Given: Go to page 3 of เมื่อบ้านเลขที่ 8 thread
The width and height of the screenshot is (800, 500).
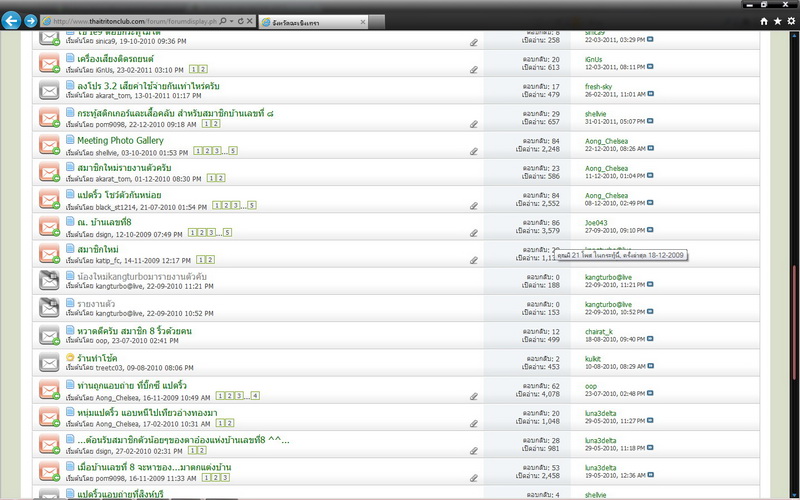Looking at the screenshot, I should [x=225, y=478].
